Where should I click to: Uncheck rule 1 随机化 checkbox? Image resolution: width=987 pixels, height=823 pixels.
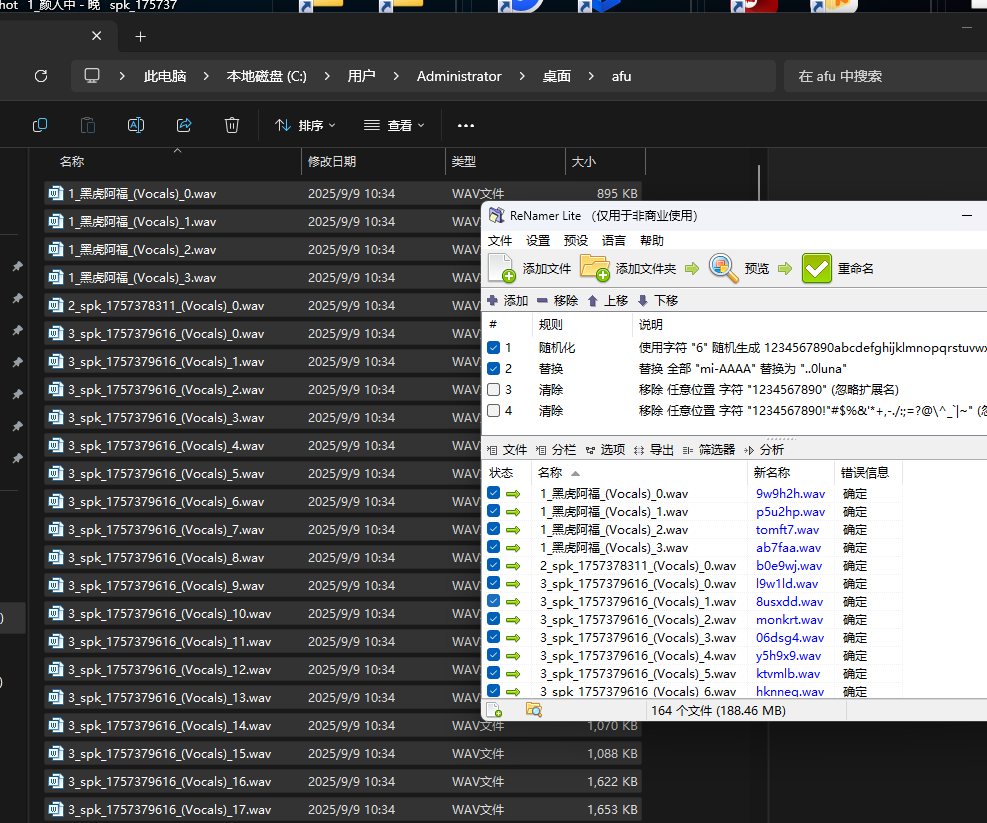click(x=494, y=348)
